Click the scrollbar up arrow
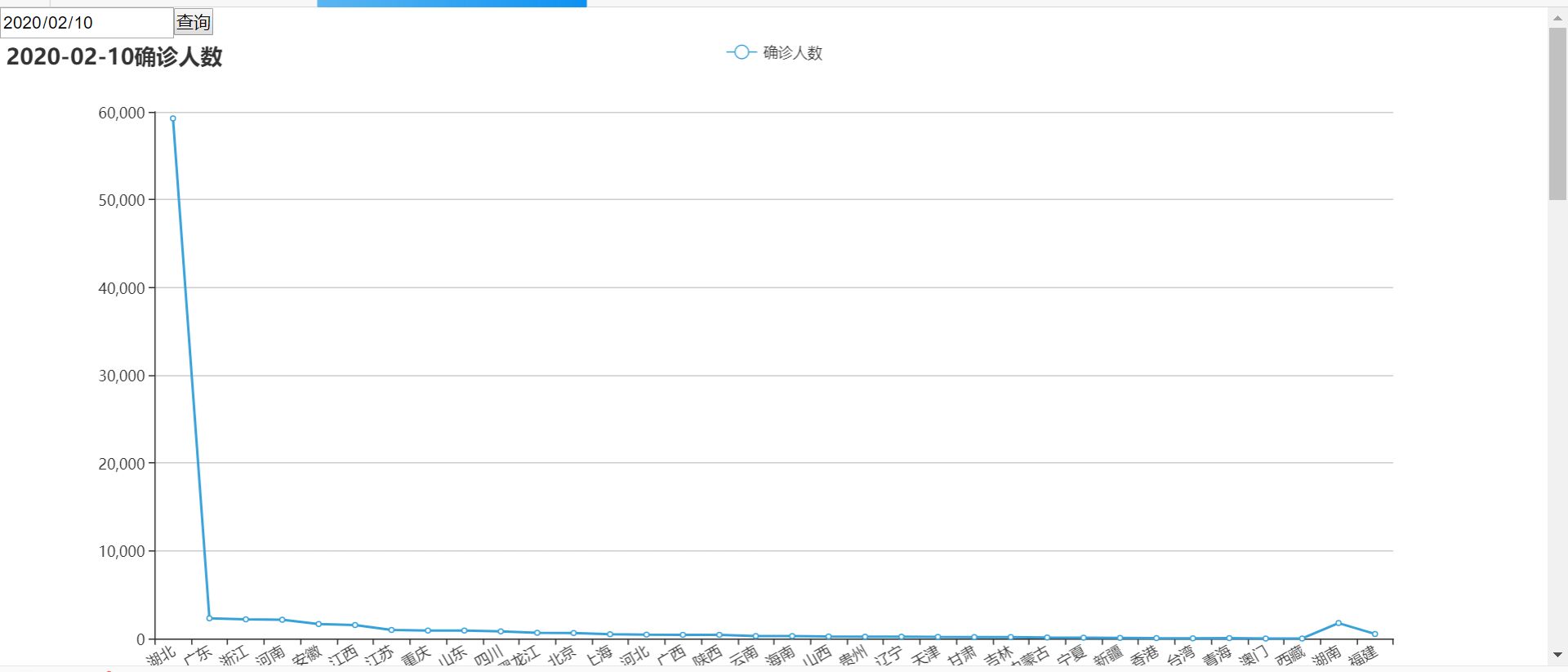This screenshot has width=1568, height=672. (1557, 17)
